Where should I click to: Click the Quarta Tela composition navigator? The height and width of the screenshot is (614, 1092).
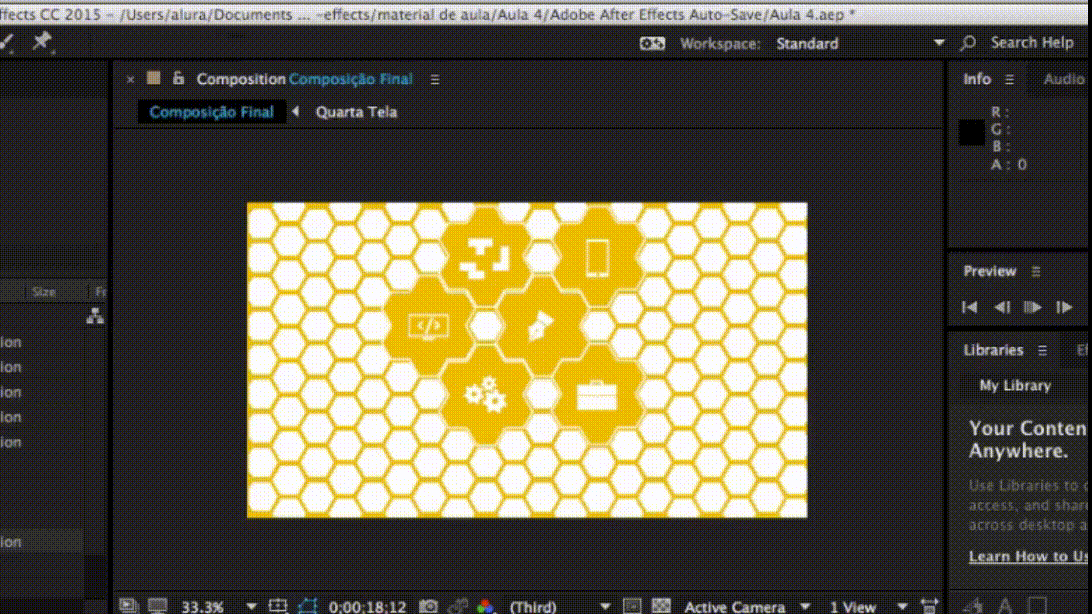pyautogui.click(x=356, y=112)
